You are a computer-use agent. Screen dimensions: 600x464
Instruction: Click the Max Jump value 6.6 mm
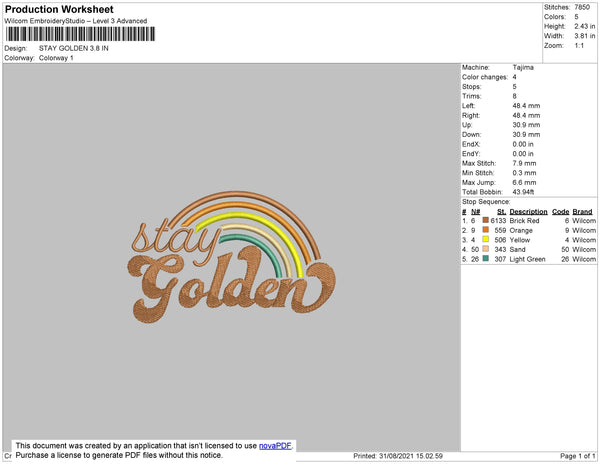click(x=524, y=182)
